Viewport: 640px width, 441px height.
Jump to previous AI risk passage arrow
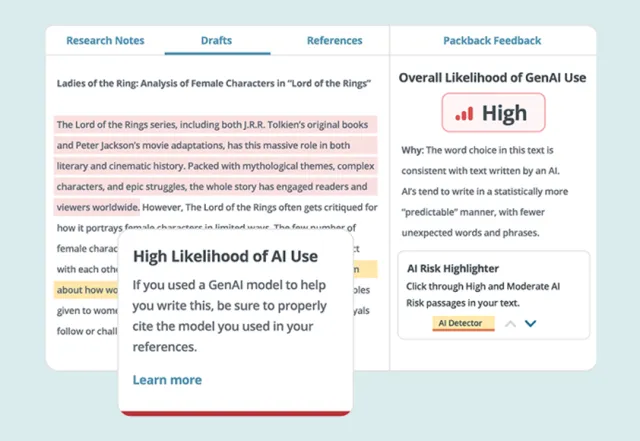pos(510,324)
